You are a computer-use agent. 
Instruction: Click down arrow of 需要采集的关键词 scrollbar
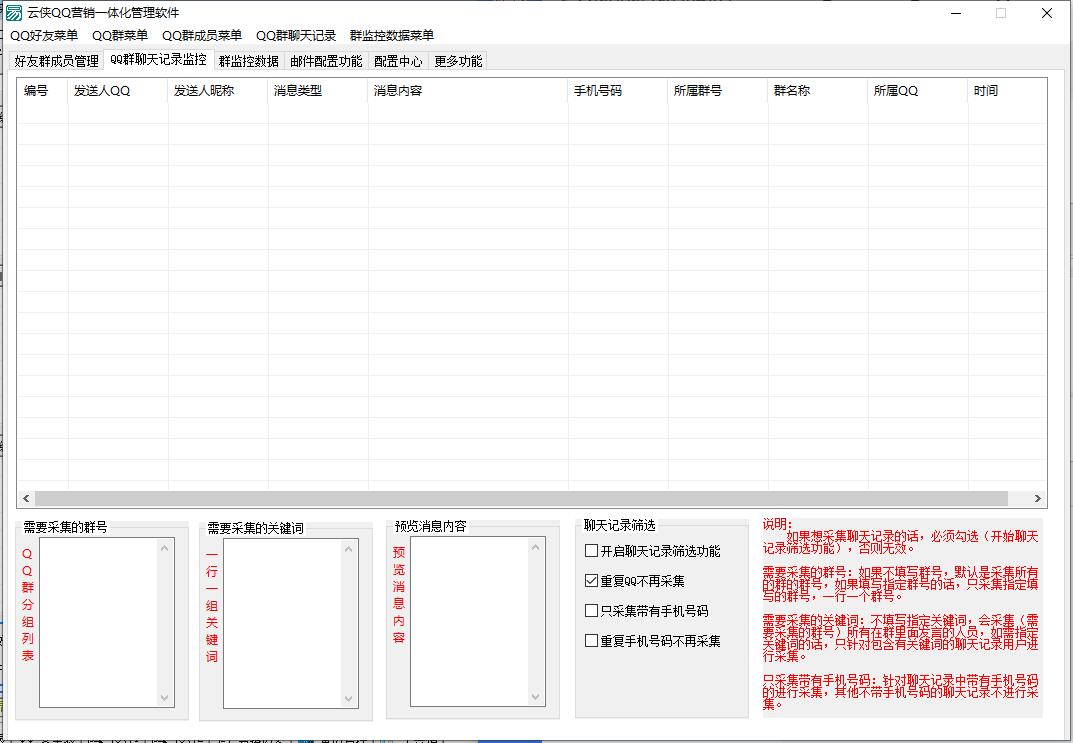tap(348, 699)
